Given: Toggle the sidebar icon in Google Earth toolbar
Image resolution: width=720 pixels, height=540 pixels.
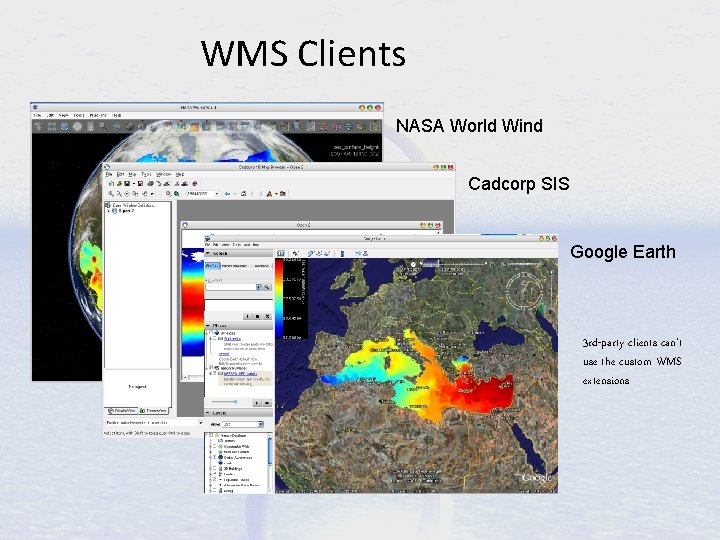Looking at the screenshot, I should coord(281,253).
